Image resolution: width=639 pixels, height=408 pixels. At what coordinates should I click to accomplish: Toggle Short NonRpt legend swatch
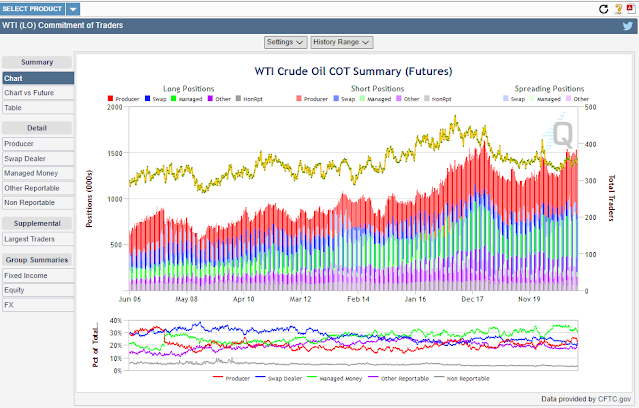[427, 99]
